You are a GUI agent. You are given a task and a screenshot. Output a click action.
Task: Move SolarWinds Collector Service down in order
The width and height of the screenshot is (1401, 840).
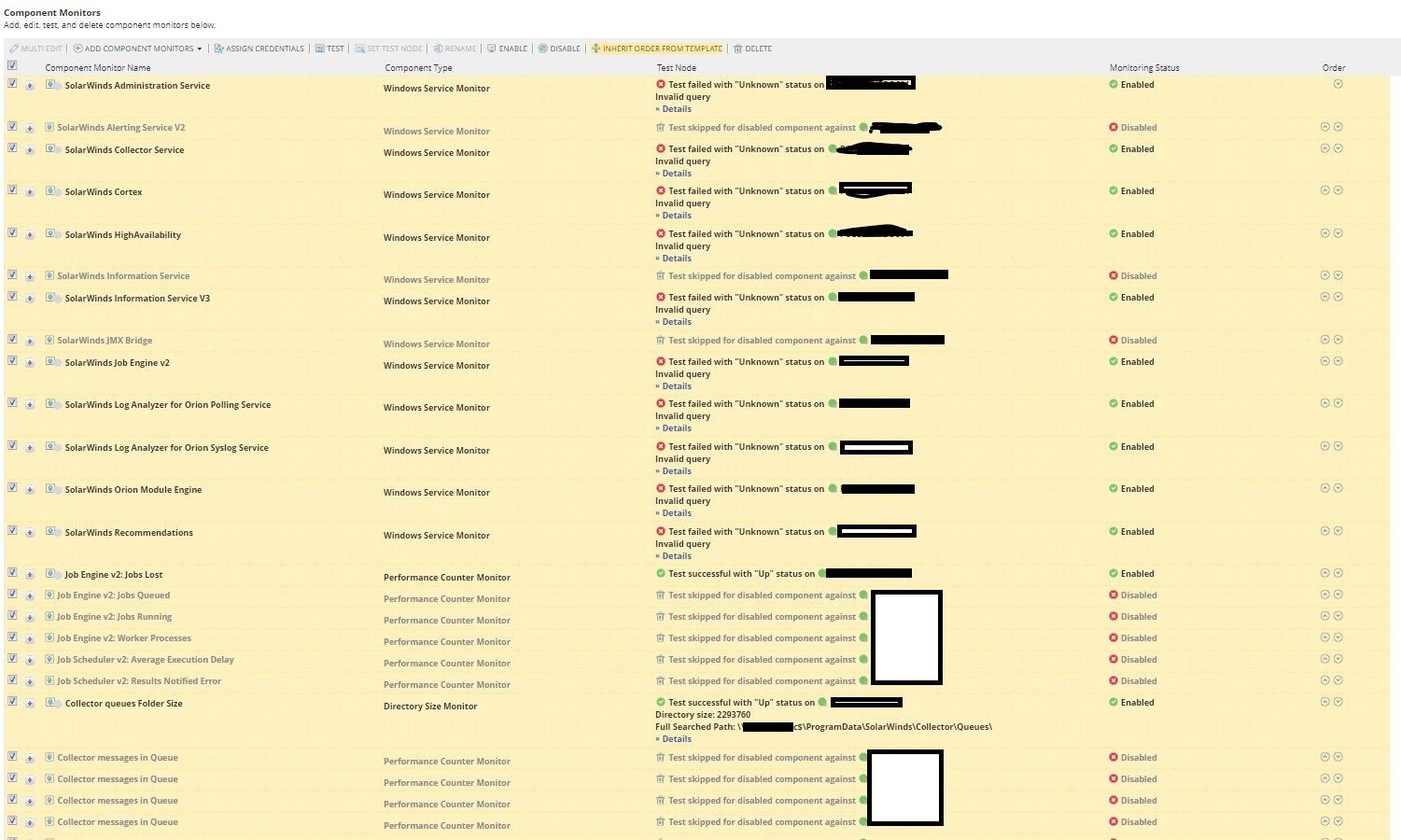1338,148
